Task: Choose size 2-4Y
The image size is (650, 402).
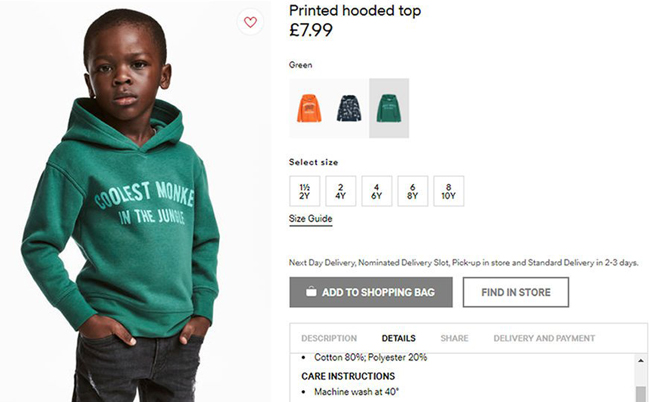Action: click(x=340, y=191)
